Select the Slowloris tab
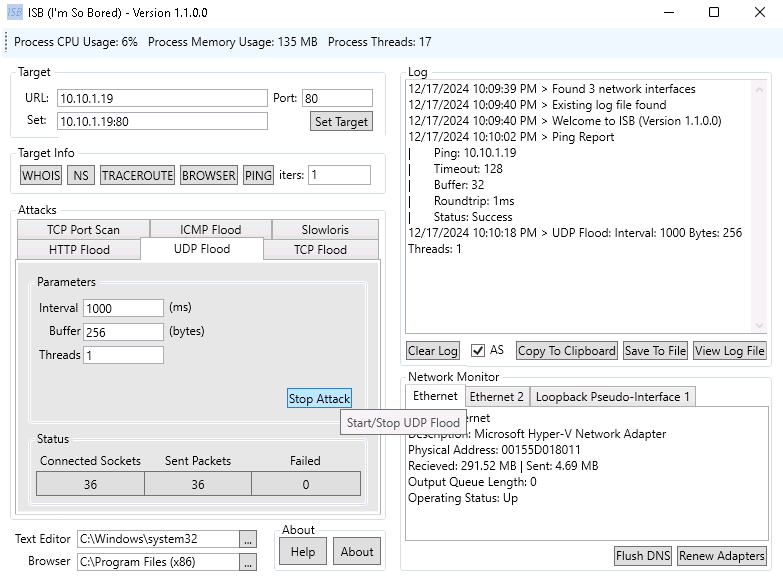The image size is (783, 585). (x=325, y=229)
